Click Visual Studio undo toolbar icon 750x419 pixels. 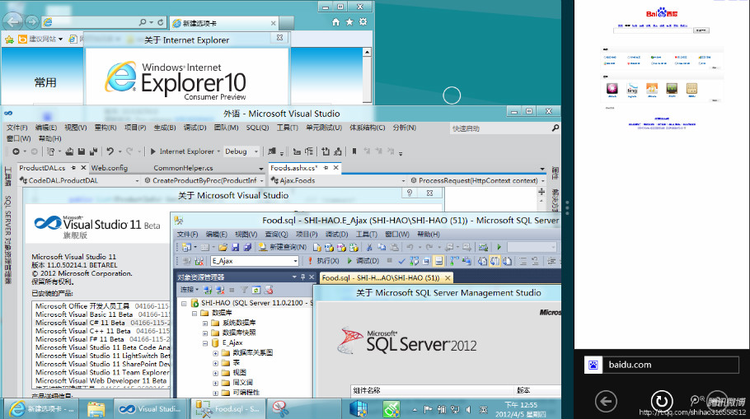click(x=110, y=151)
